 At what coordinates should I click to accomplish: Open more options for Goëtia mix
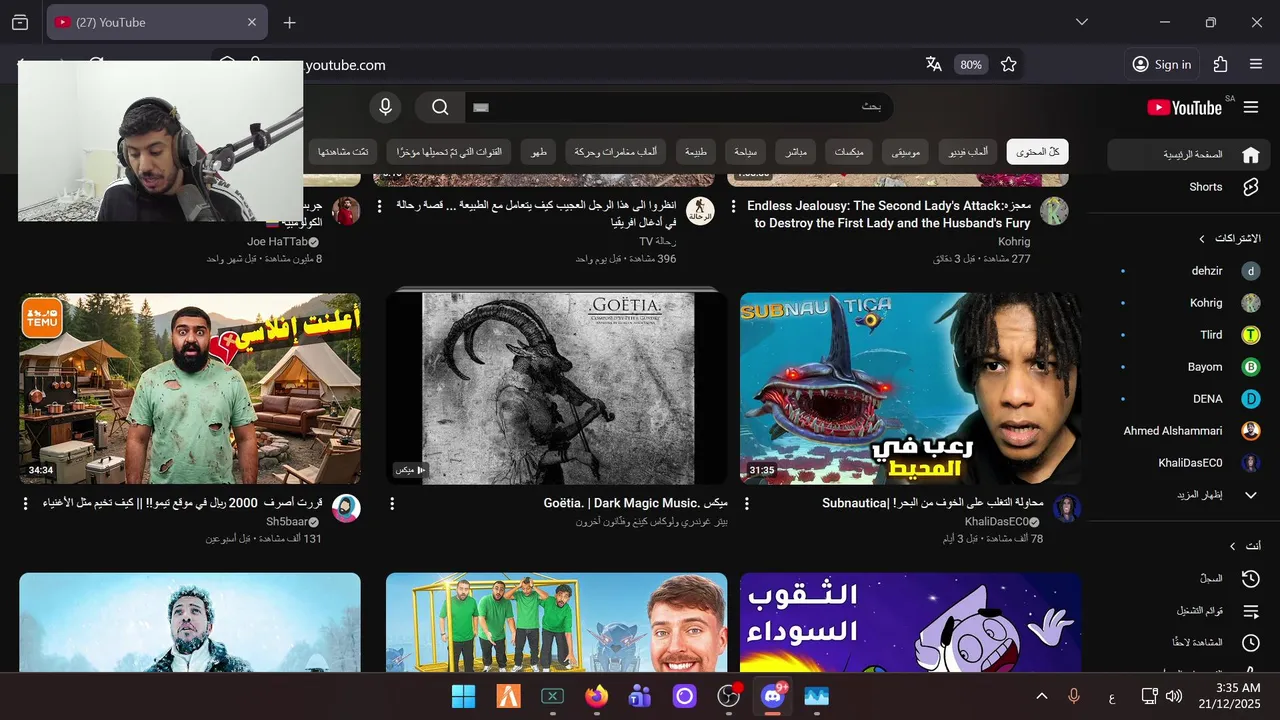point(392,503)
